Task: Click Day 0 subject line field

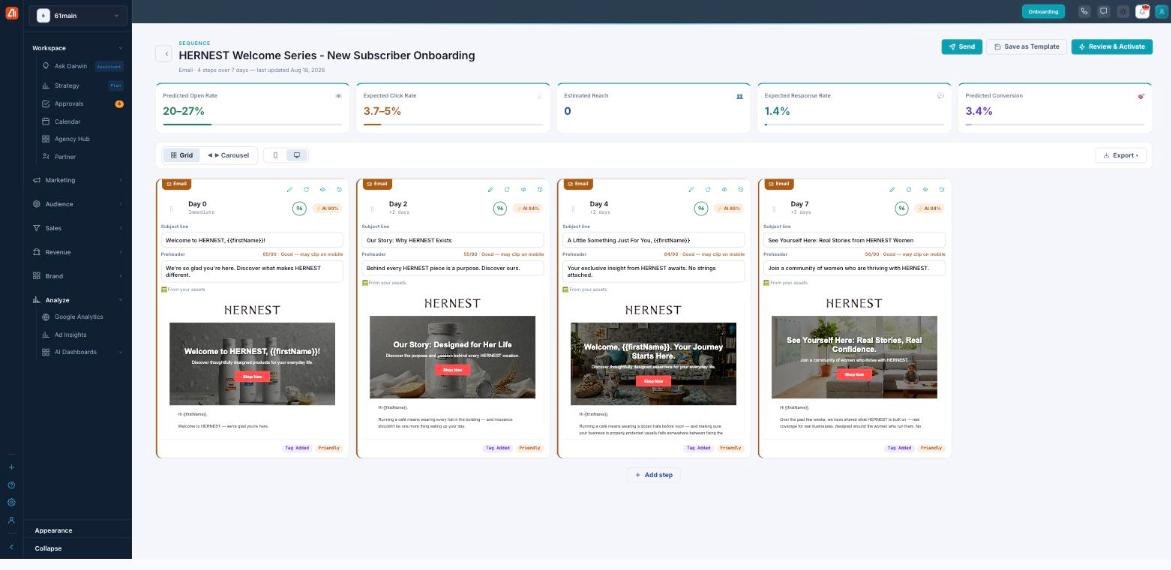Action: tap(252, 241)
